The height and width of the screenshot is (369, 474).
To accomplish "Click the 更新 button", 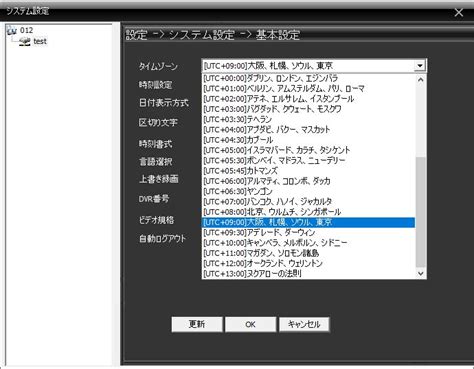I will [x=197, y=324].
